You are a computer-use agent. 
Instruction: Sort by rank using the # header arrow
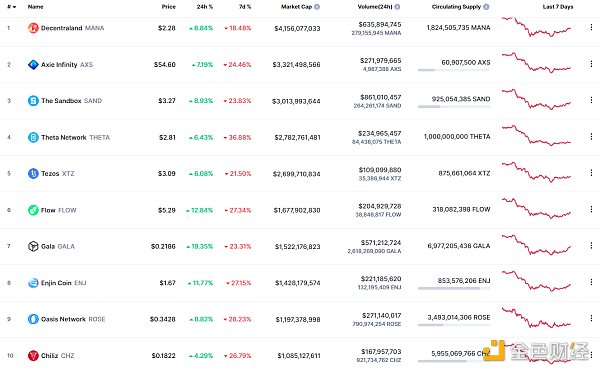[12, 7]
